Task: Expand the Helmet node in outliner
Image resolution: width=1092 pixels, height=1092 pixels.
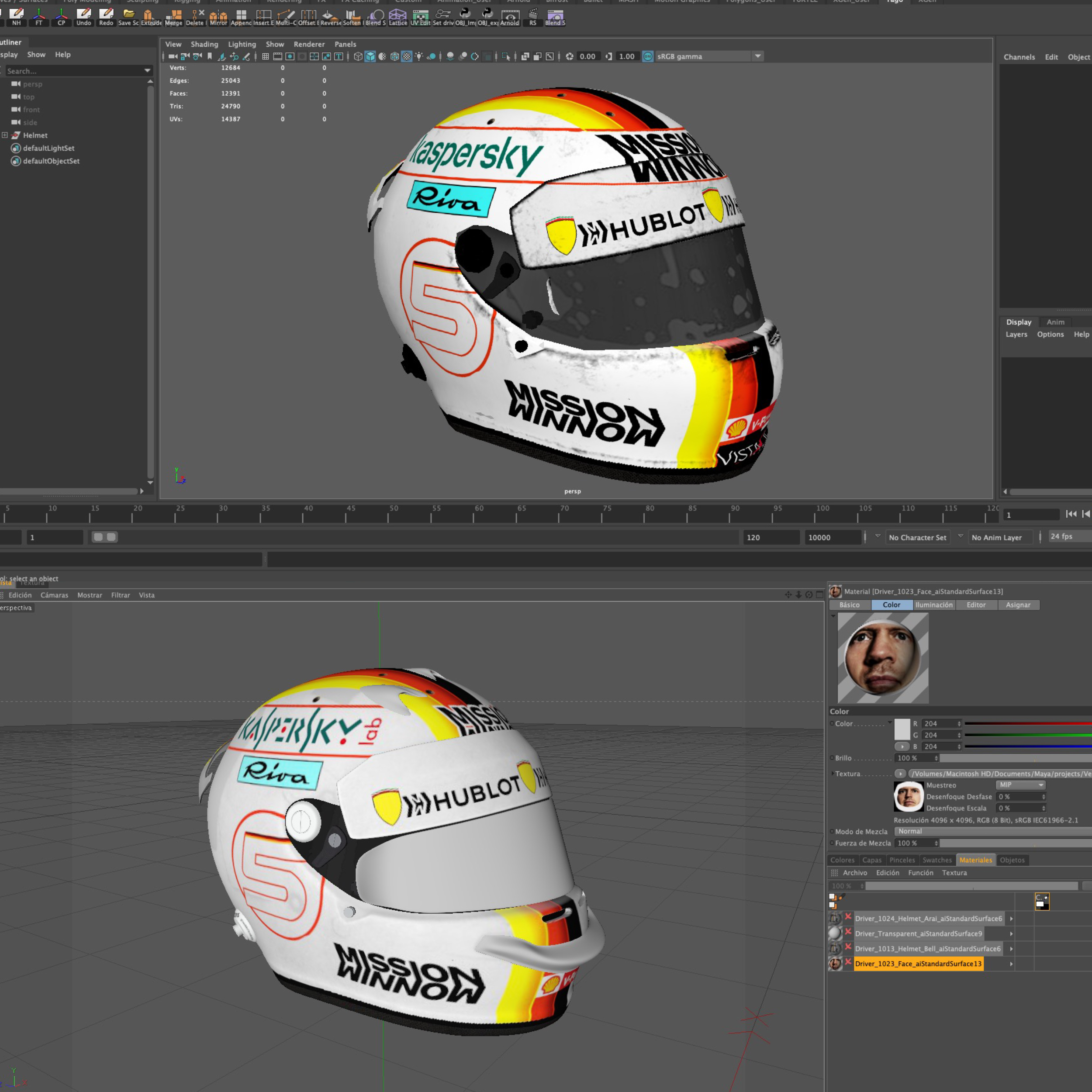Action: click(5, 135)
